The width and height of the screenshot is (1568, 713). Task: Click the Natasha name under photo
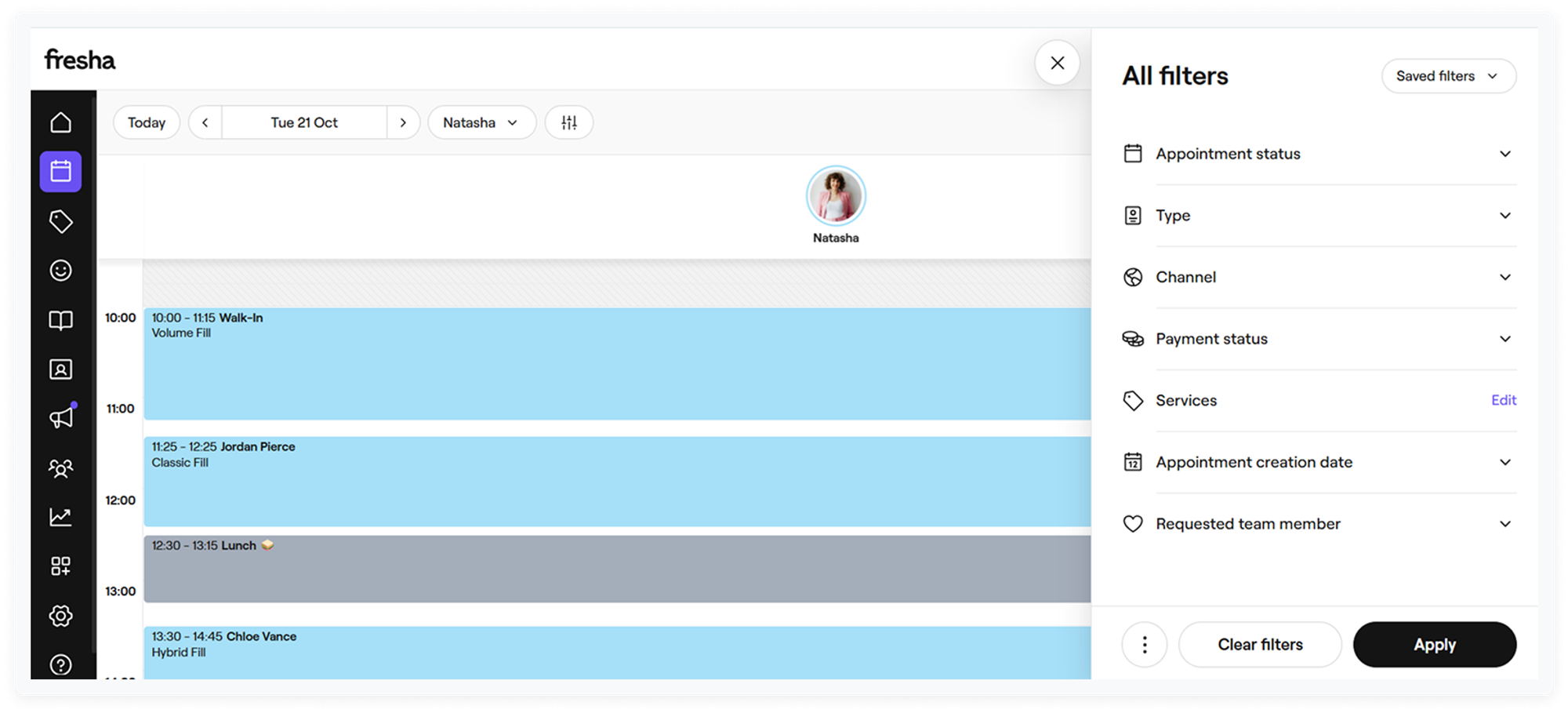point(836,238)
